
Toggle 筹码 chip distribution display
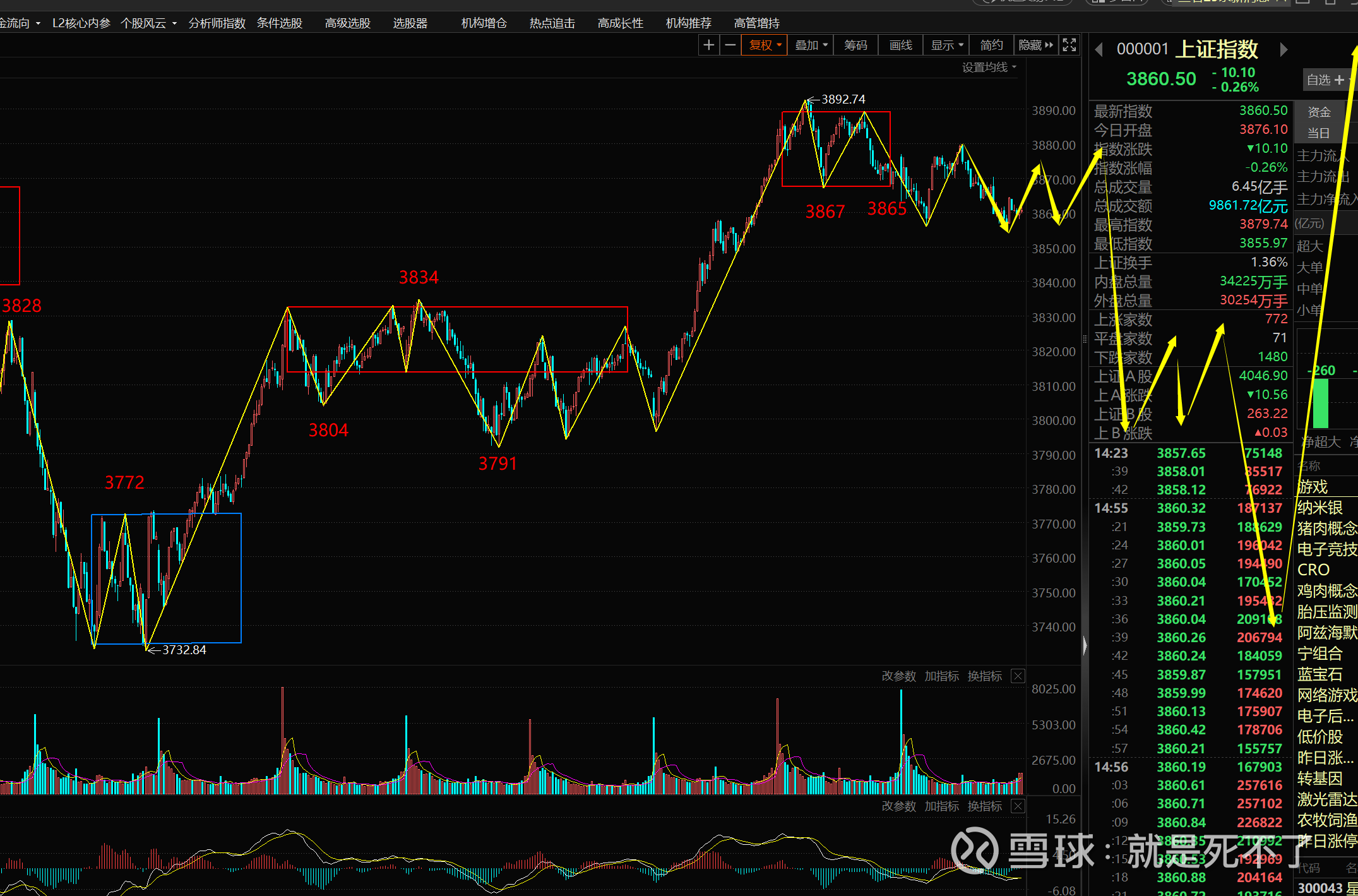point(855,45)
